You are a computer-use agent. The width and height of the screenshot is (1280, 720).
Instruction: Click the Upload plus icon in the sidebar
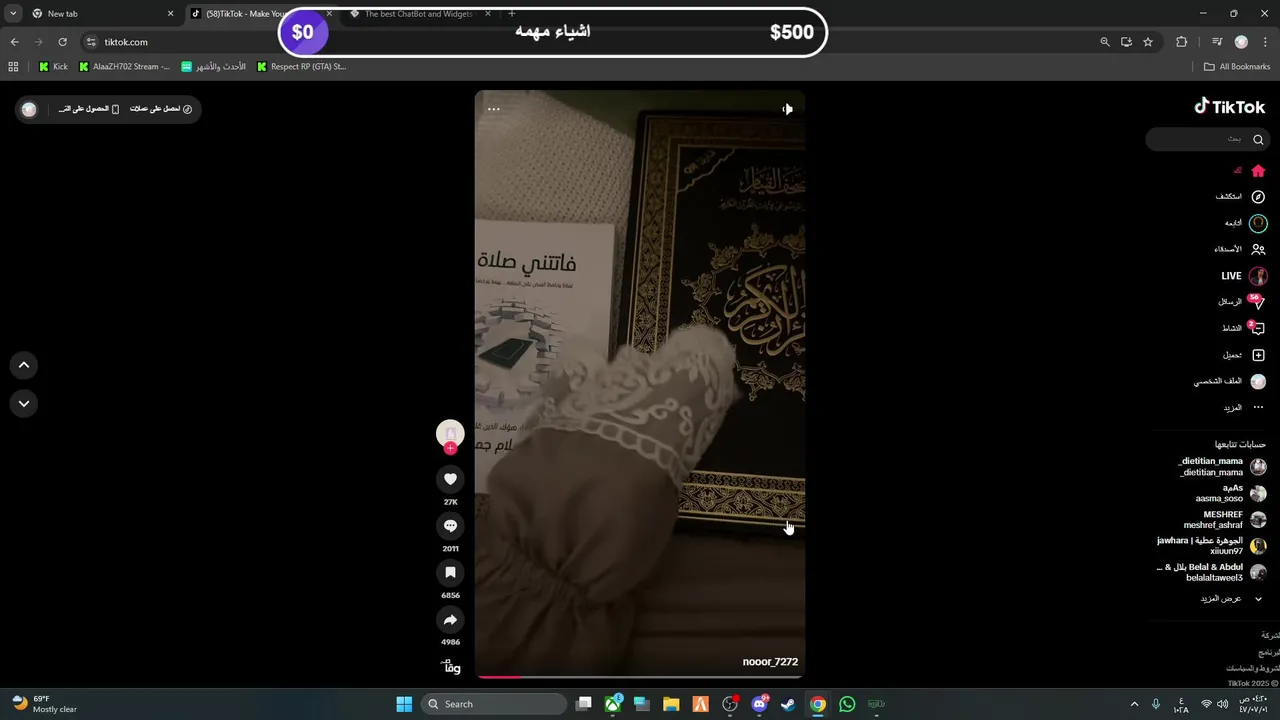pos(1258,355)
